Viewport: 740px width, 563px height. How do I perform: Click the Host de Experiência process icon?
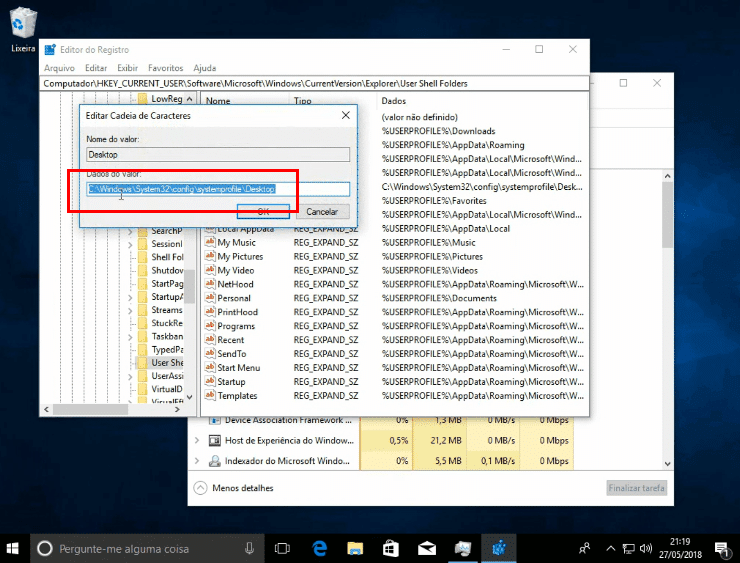click(215, 440)
